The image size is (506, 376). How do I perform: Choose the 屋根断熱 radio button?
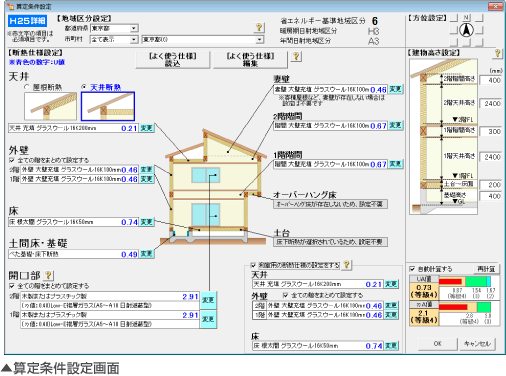tap(27, 87)
